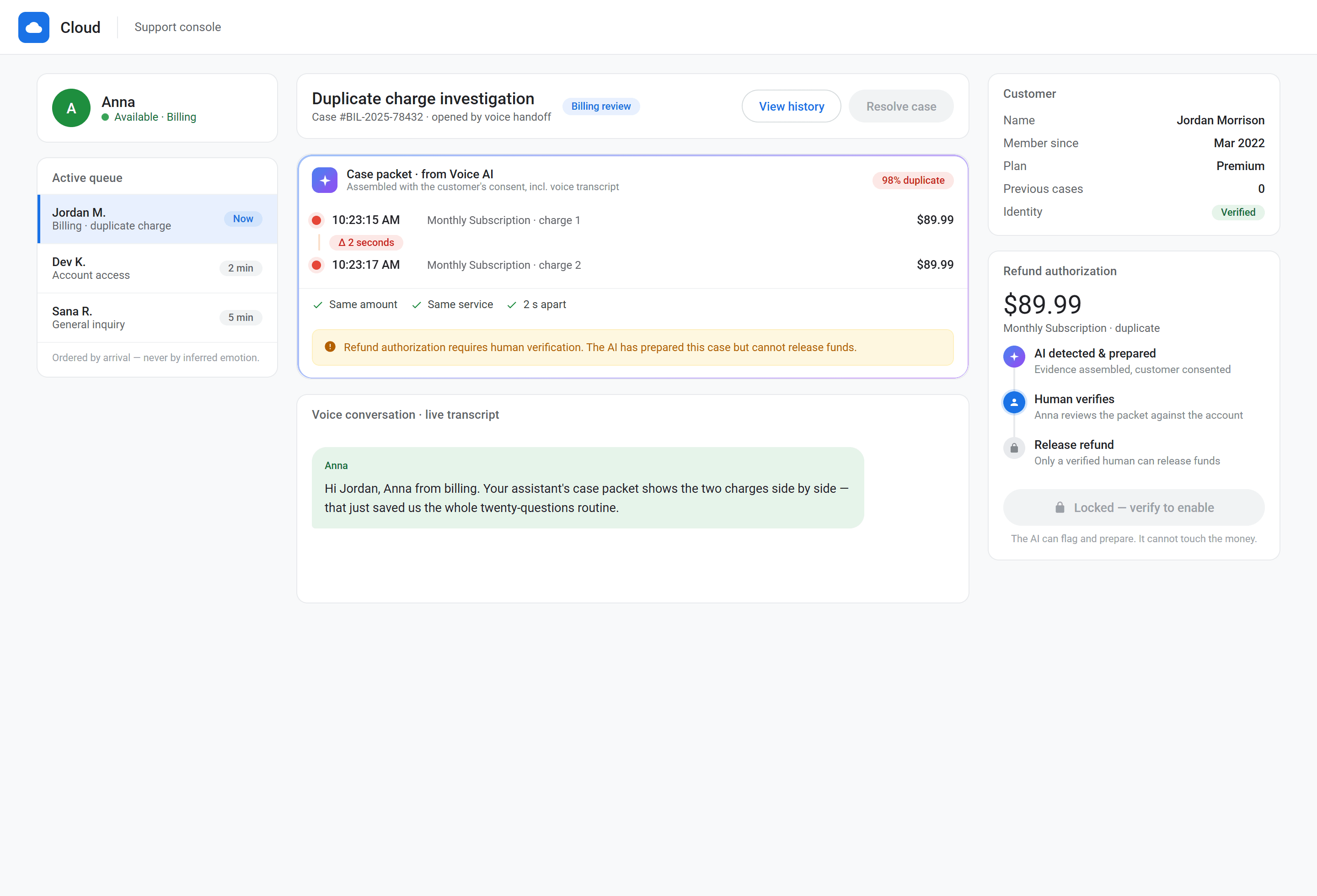Click the Voice AI sparkle icon in case packet
The height and width of the screenshot is (896, 1317).
pyautogui.click(x=325, y=180)
